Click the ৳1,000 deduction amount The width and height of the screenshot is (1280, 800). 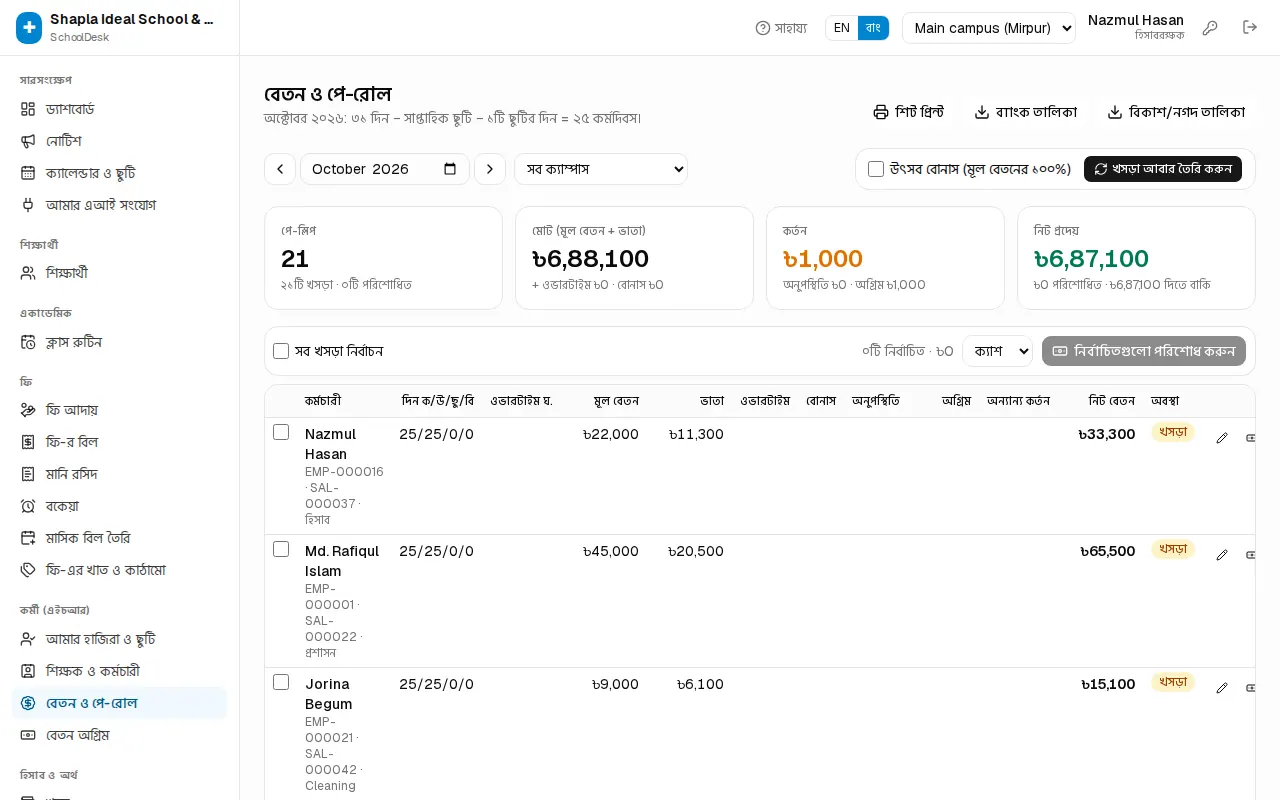823,259
